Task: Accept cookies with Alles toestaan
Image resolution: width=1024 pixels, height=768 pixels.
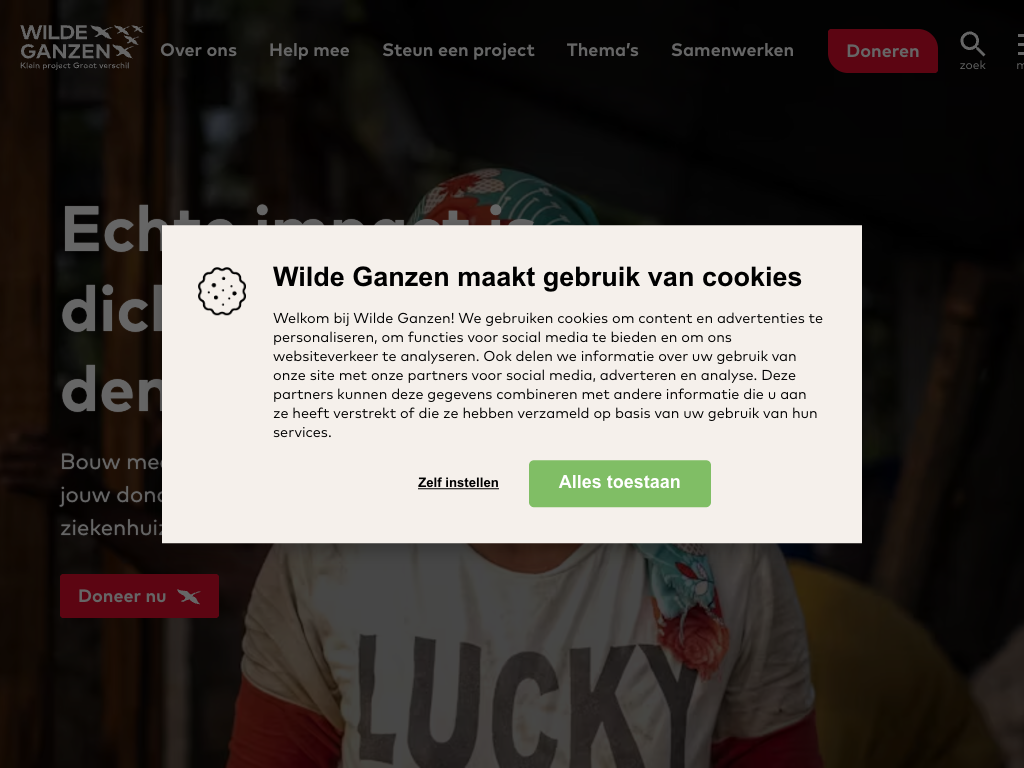Action: pyautogui.click(x=620, y=483)
